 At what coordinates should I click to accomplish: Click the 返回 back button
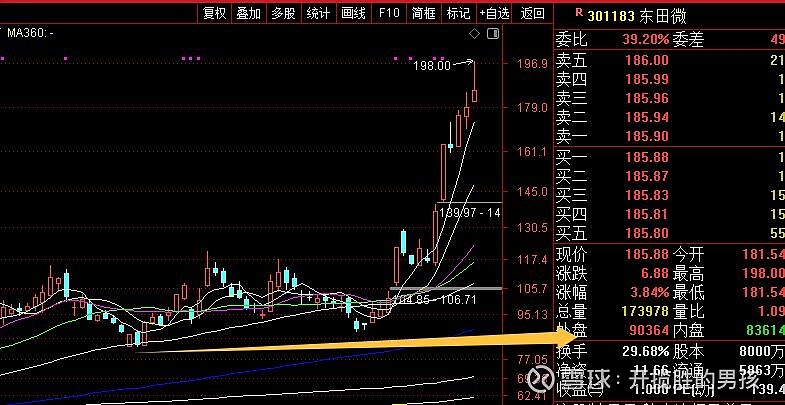pos(532,14)
